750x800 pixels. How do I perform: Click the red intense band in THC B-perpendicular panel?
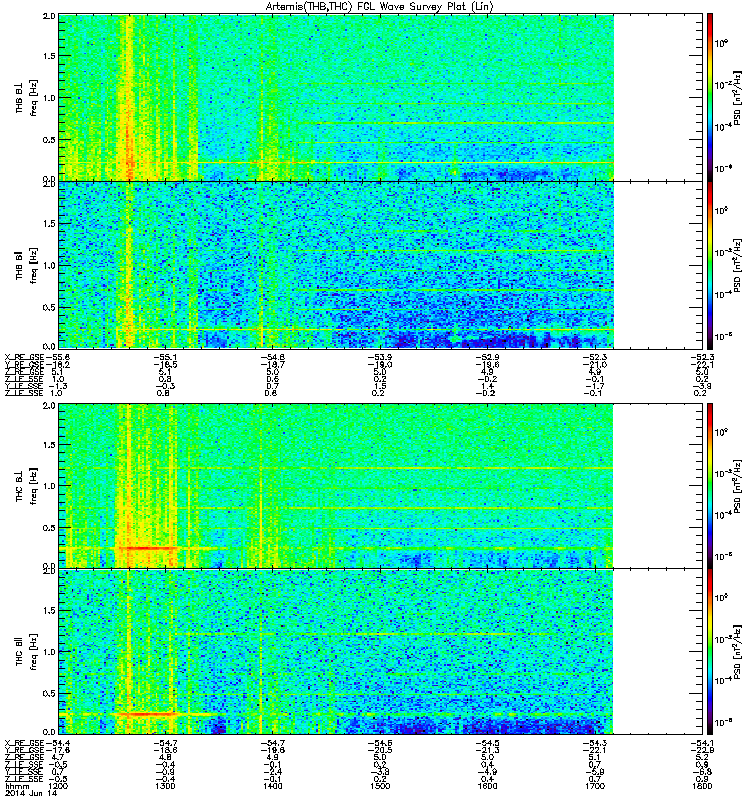[x=146, y=548]
